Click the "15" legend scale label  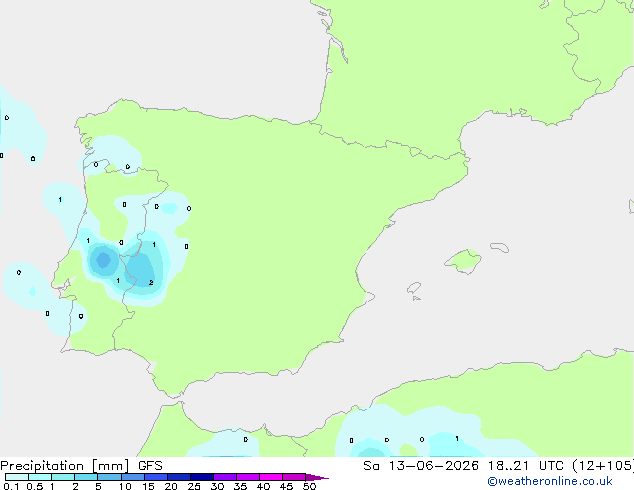[x=148, y=486]
